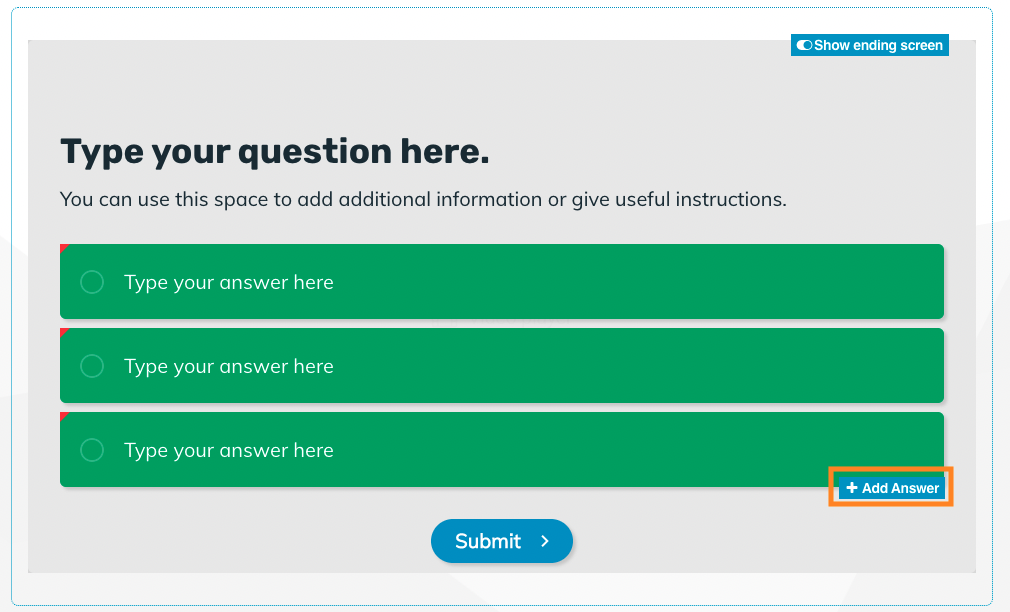Edit the additional information description text
This screenshot has height=612, width=1010.
tap(423, 200)
